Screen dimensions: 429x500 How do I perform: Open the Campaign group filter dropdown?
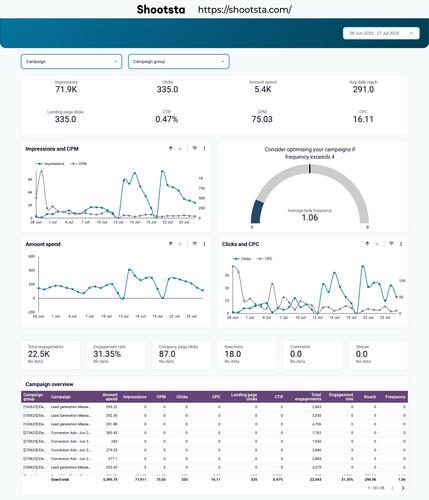coord(179,62)
